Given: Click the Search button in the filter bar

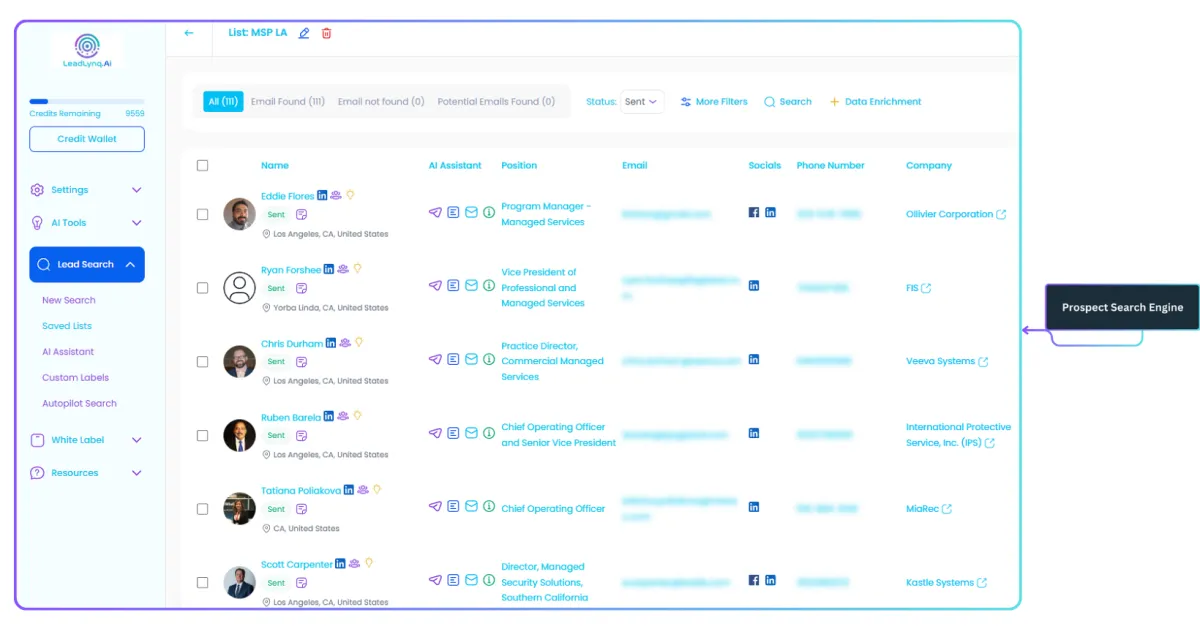Looking at the screenshot, I should pos(788,101).
